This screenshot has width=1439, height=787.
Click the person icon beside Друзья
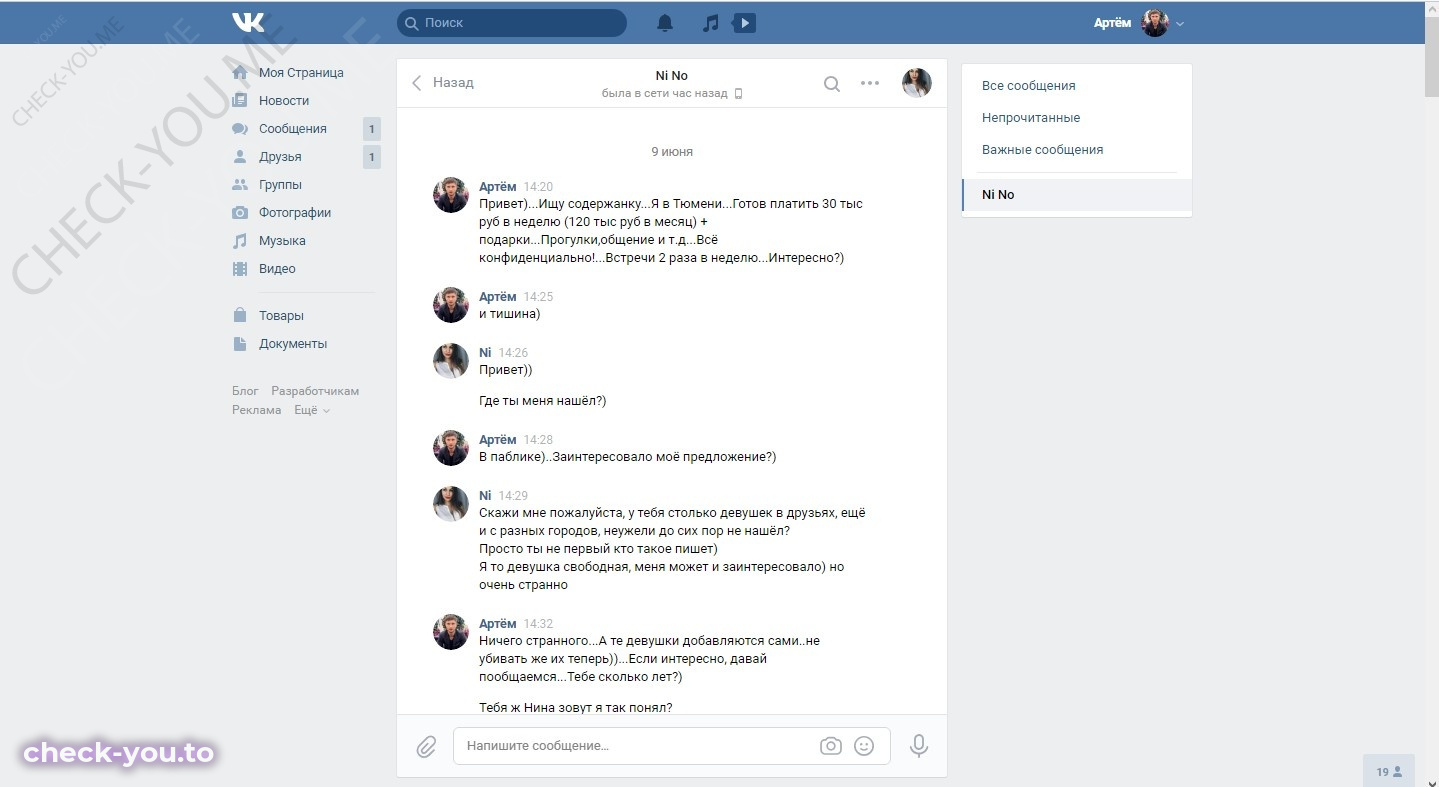coord(240,157)
